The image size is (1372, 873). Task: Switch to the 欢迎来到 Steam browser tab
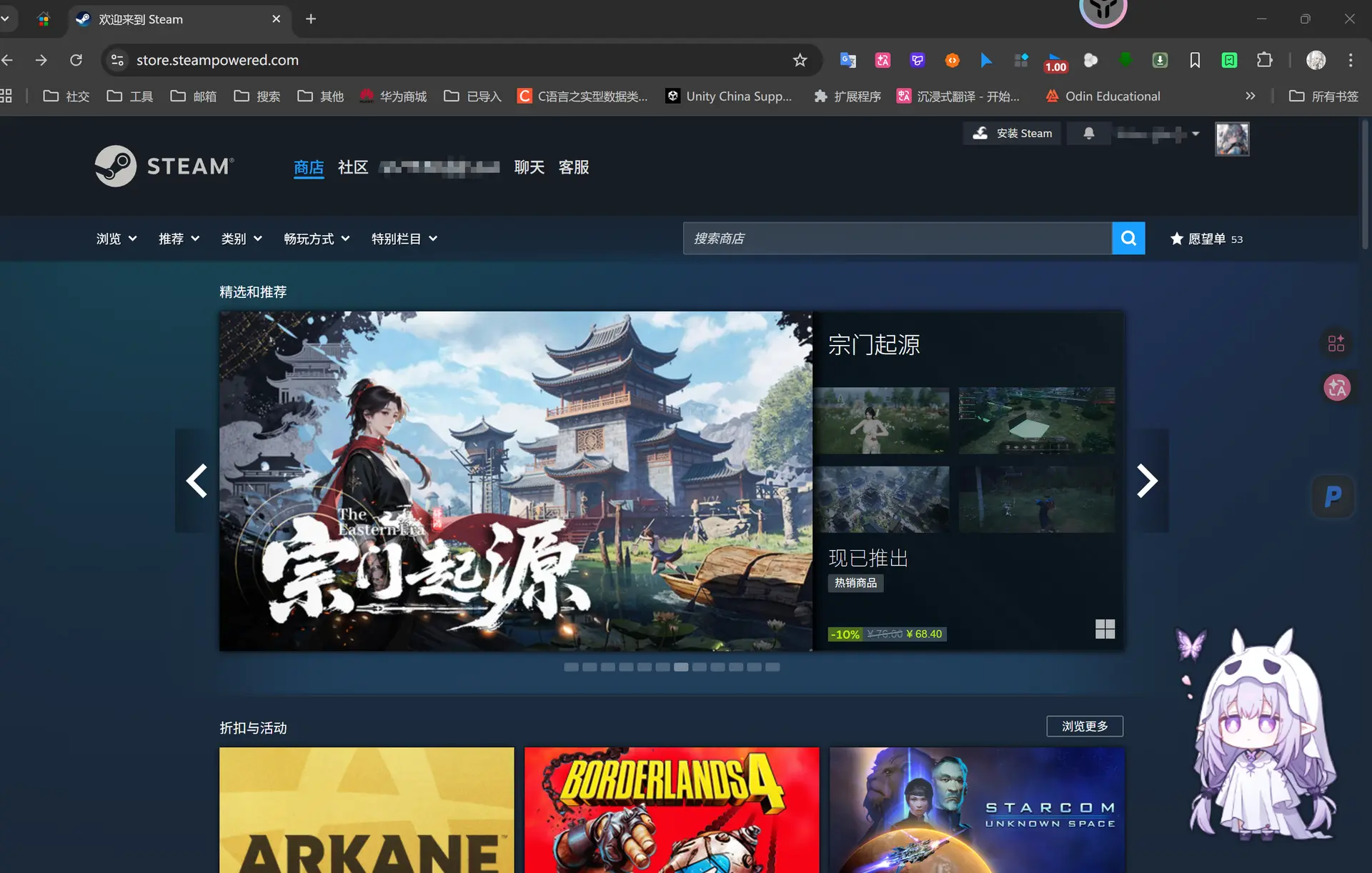point(179,19)
